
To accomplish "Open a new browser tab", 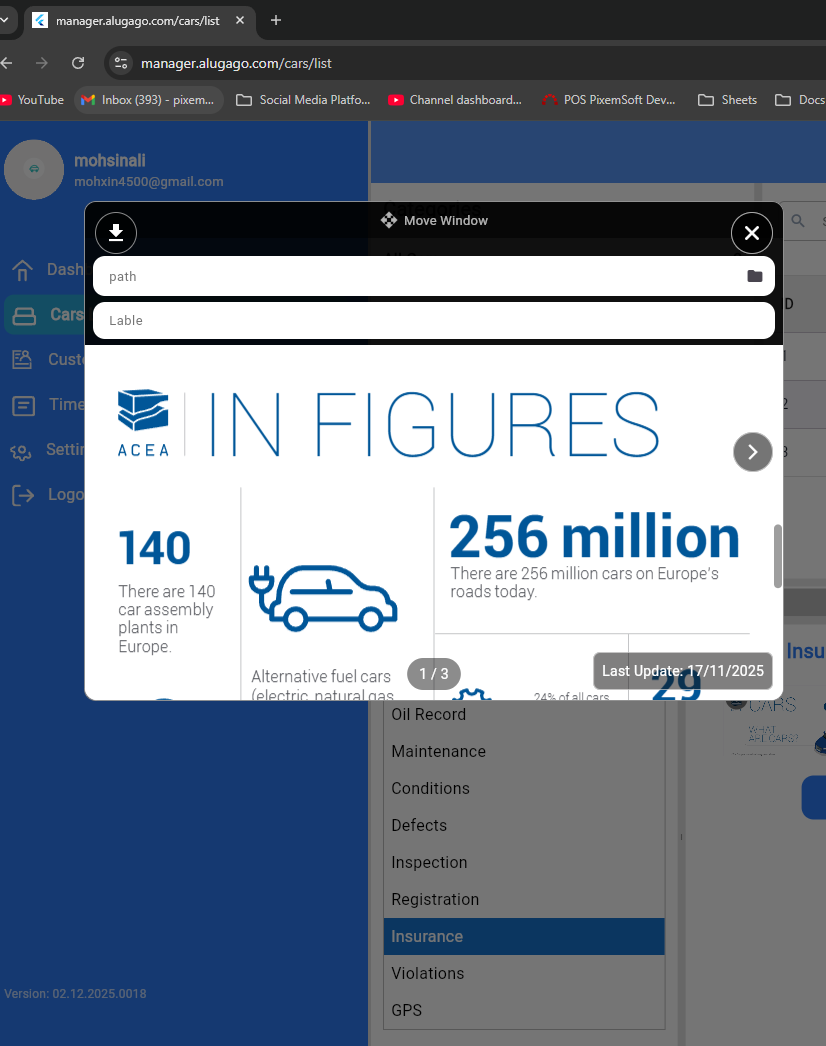I will 276,20.
